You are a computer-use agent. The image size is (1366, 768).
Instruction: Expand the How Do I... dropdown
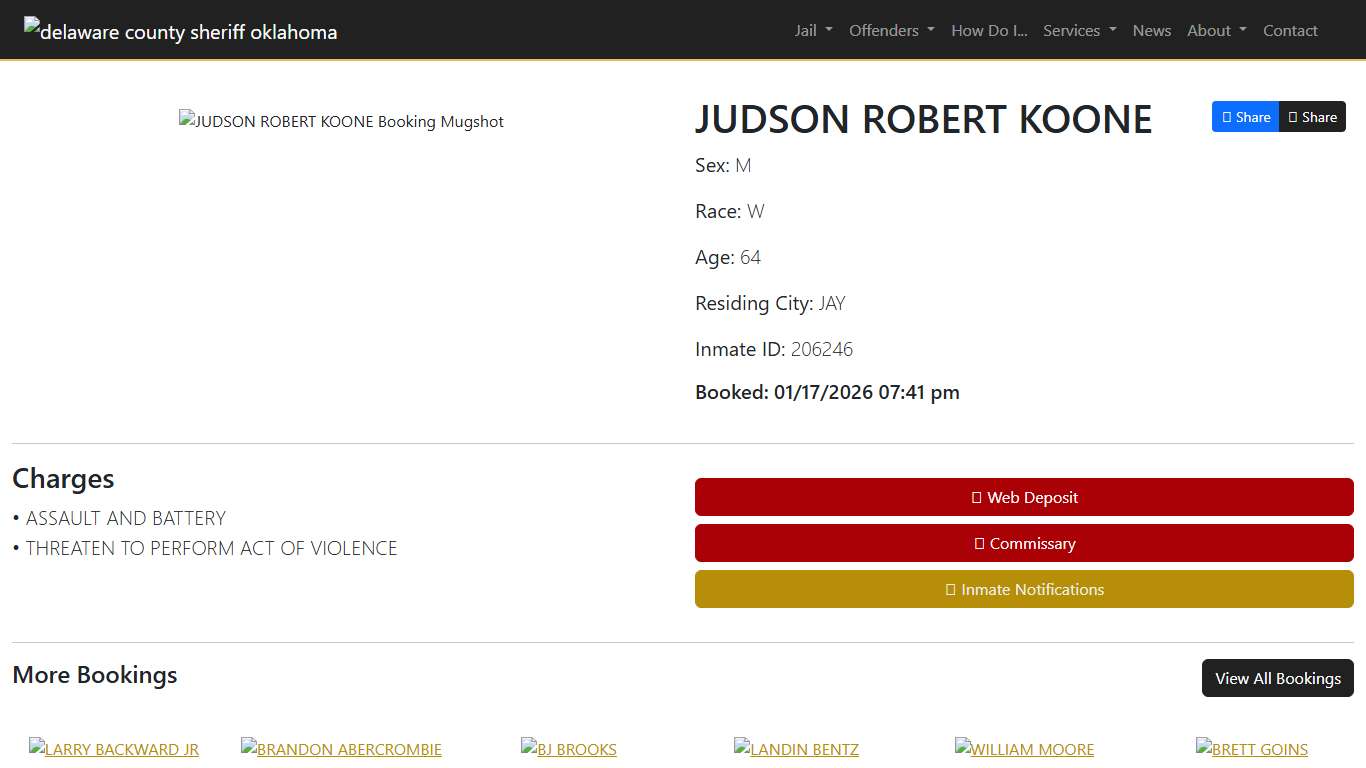tap(988, 30)
